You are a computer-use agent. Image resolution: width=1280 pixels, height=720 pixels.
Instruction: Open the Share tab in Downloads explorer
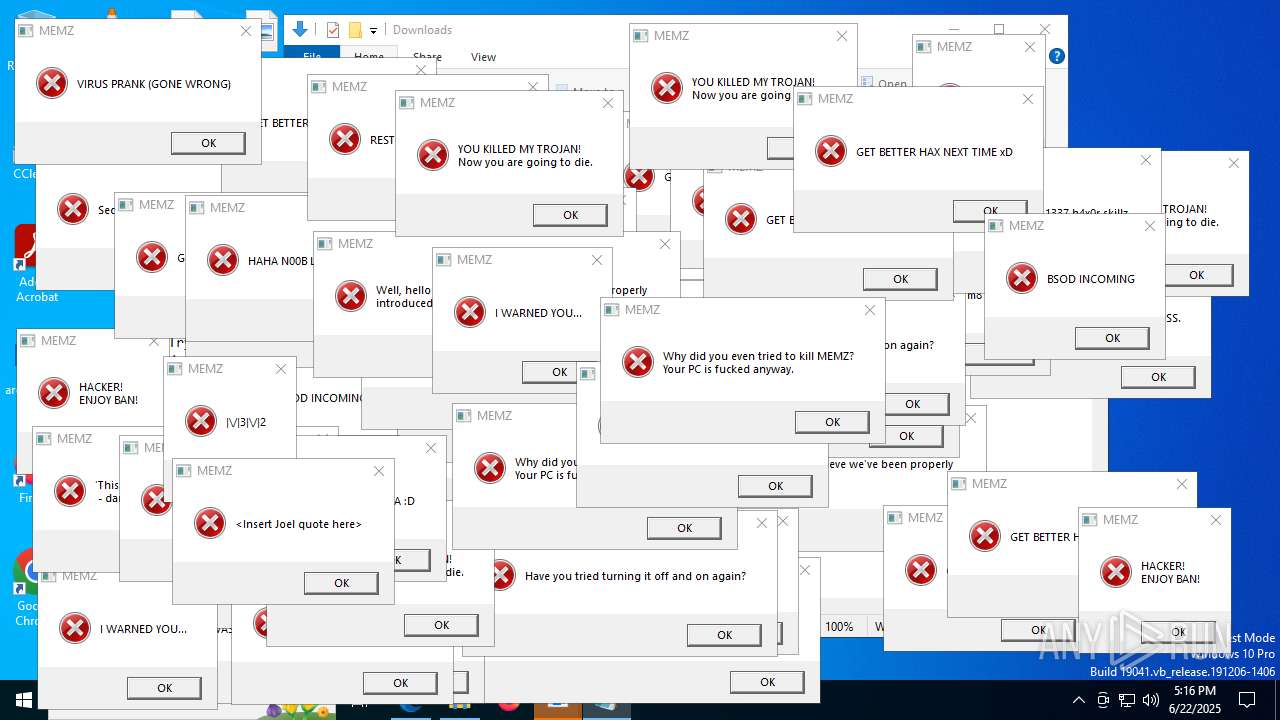(427, 57)
